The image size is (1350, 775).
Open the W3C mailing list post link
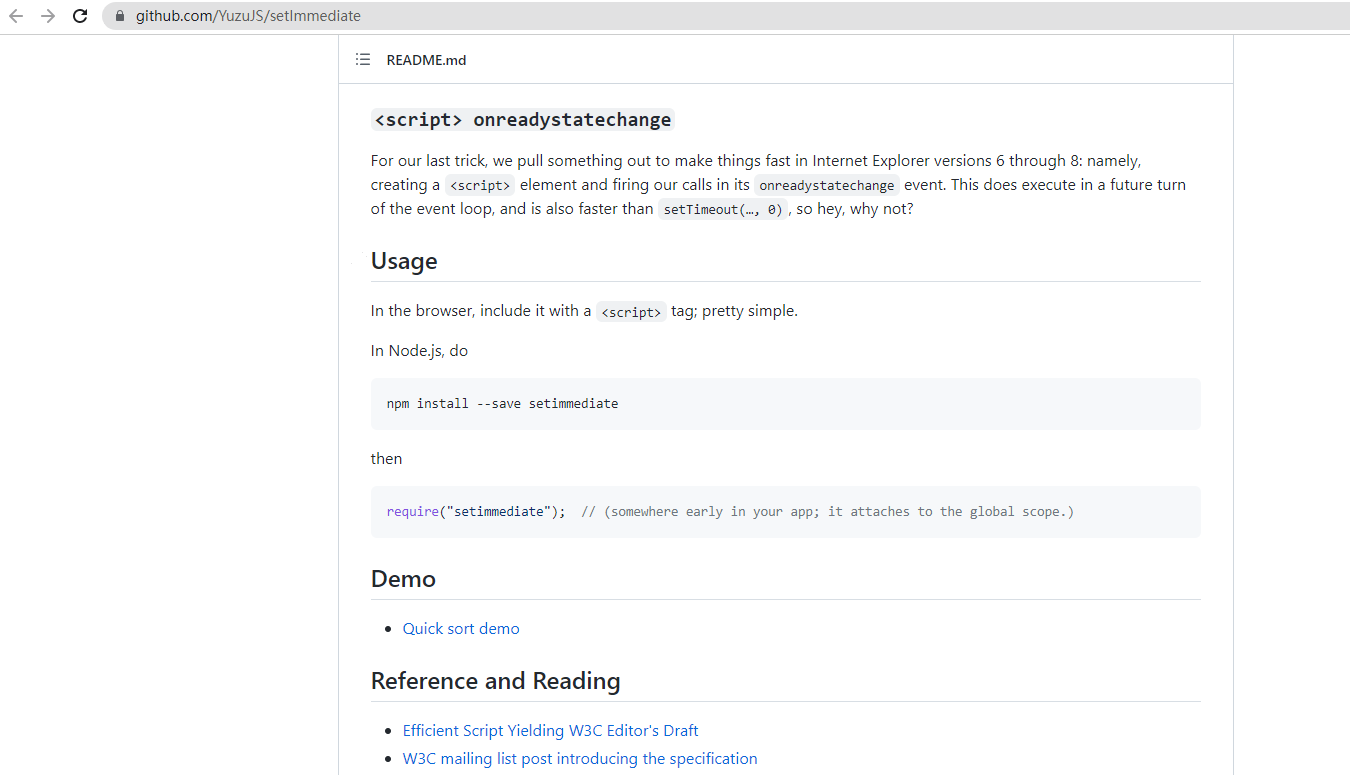click(x=580, y=759)
